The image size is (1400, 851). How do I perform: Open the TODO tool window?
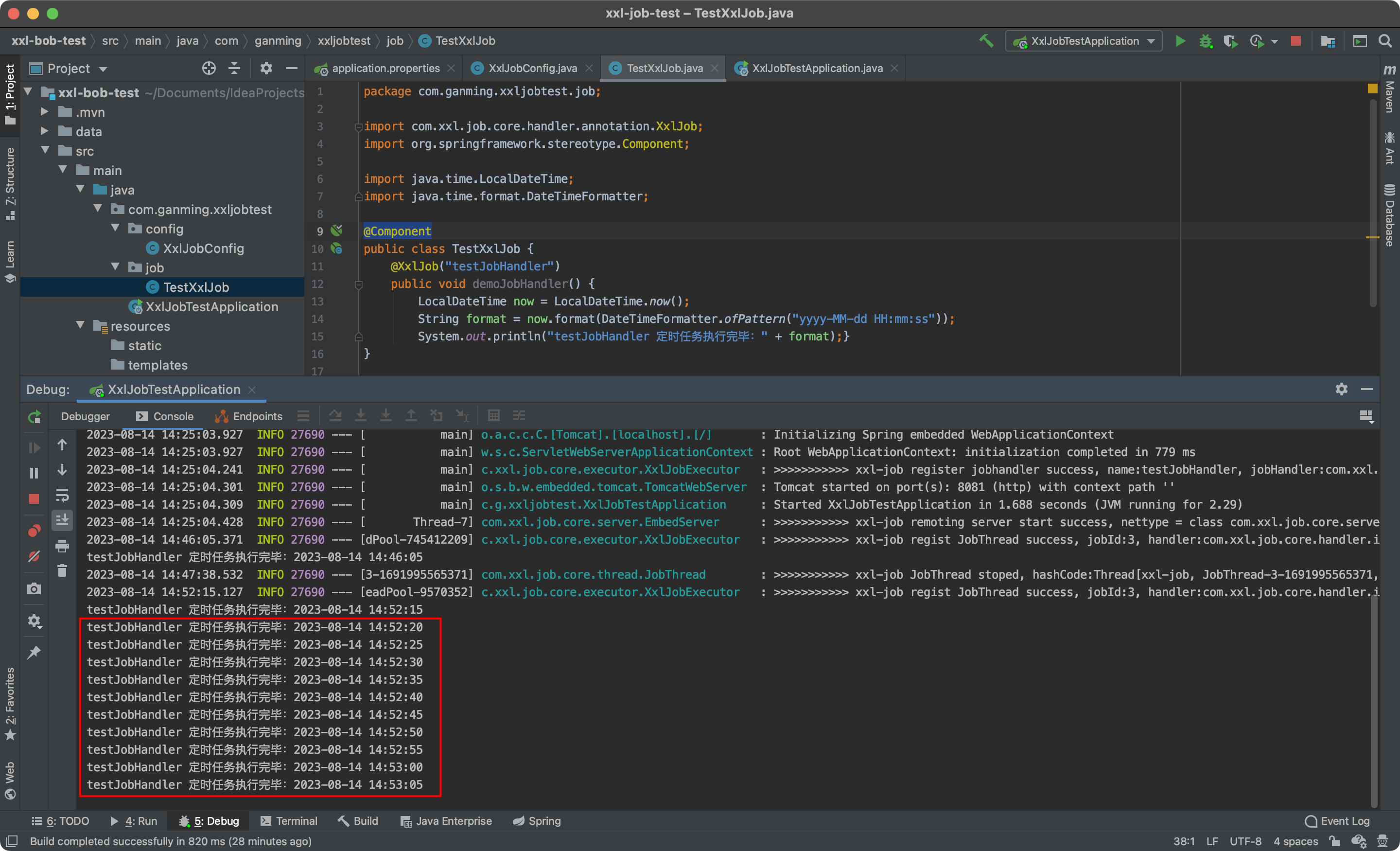pos(60,821)
